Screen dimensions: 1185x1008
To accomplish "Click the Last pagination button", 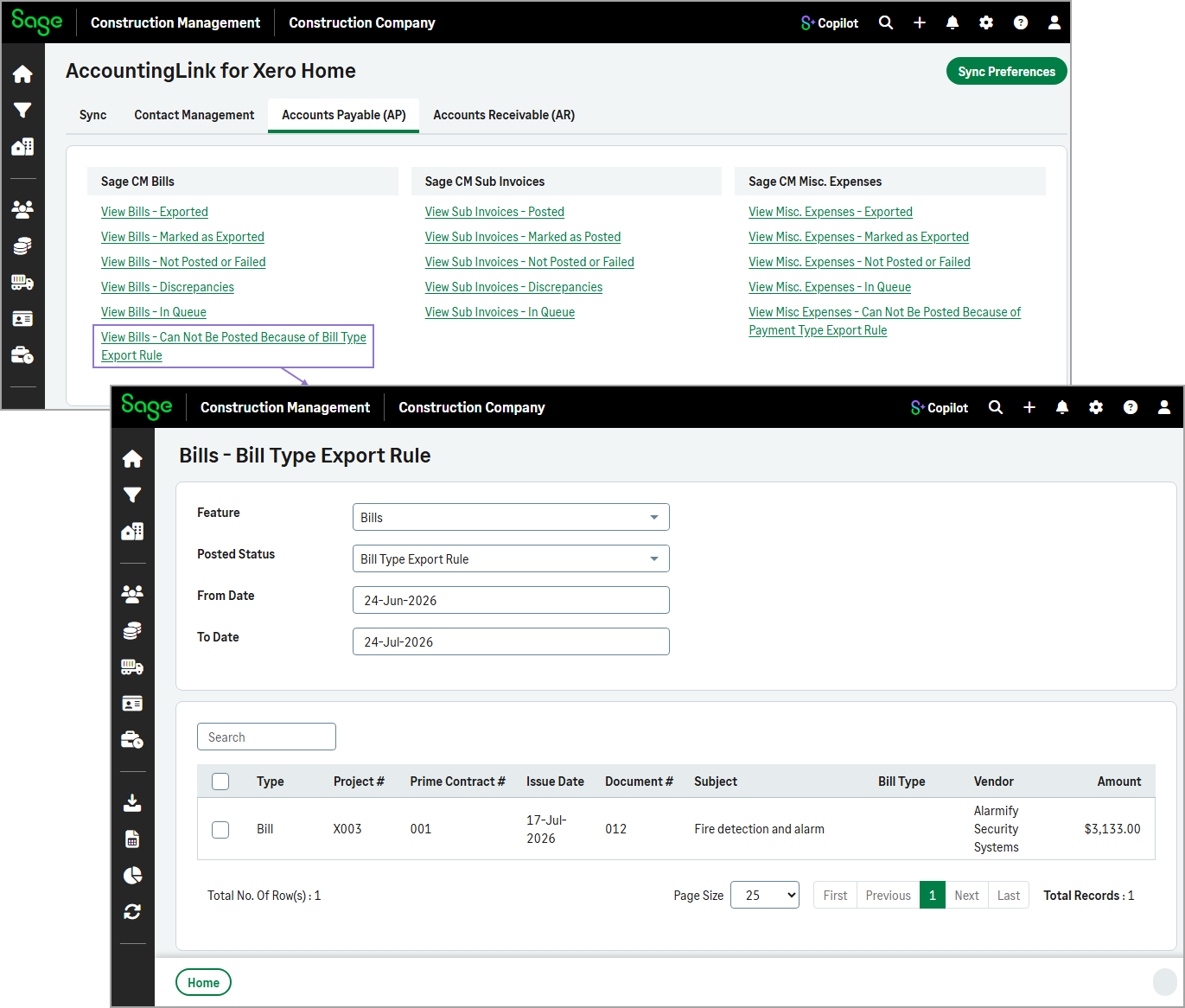I will click(1009, 896).
